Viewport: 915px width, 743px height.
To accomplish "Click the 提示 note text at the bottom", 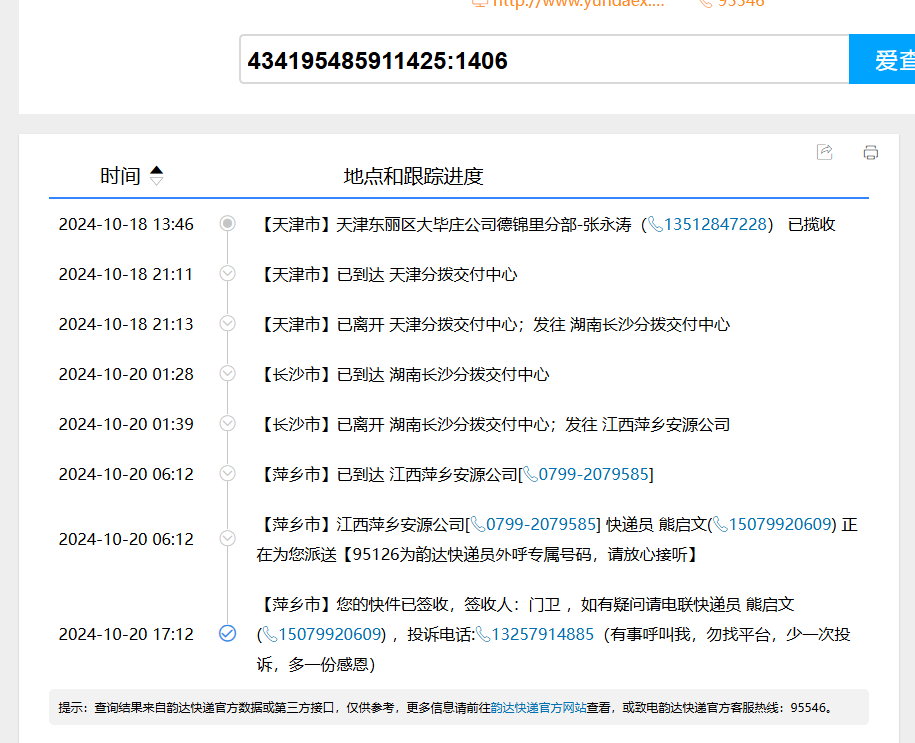I will click(446, 707).
